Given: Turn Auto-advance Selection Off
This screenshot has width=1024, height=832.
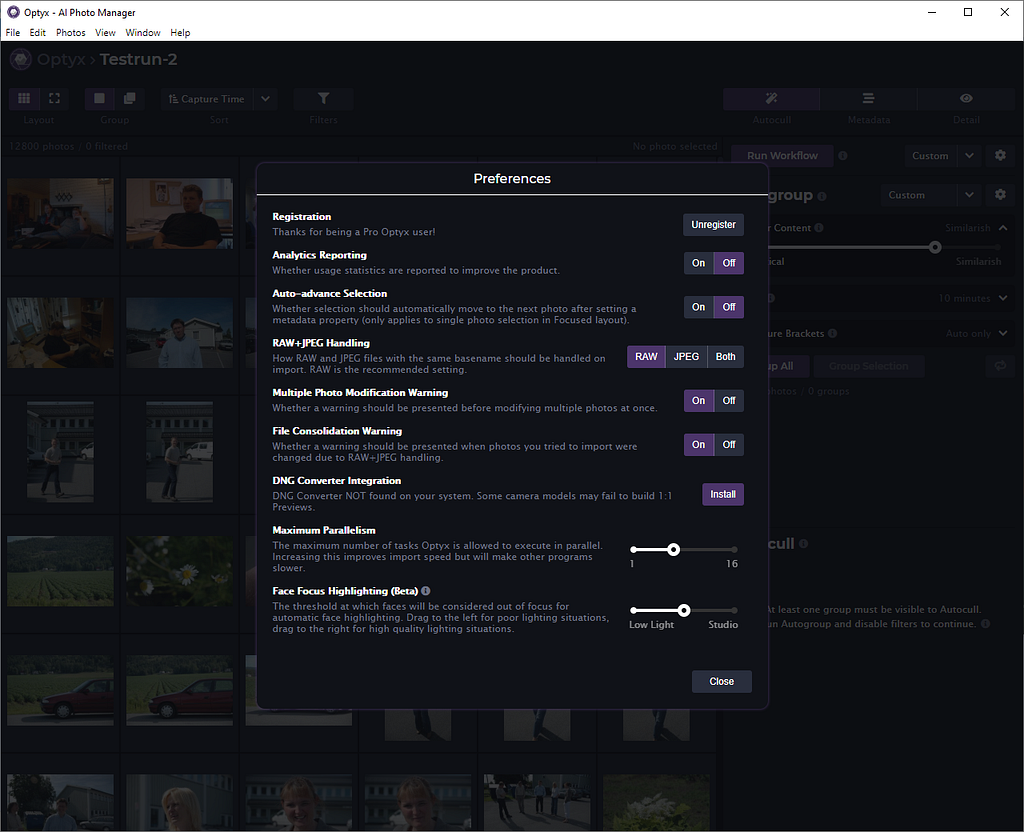Looking at the screenshot, I should [x=729, y=307].
